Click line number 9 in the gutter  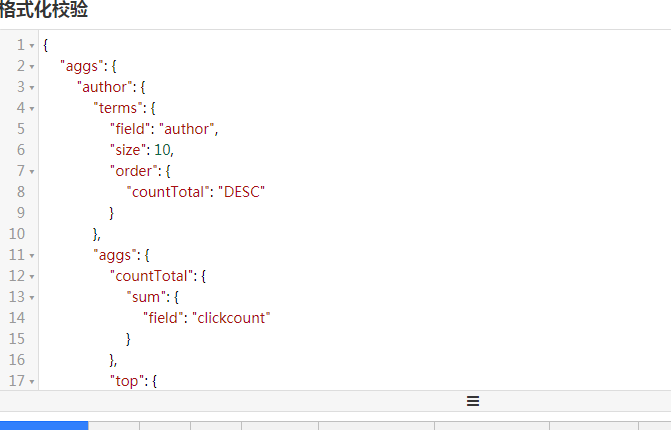click(21, 213)
